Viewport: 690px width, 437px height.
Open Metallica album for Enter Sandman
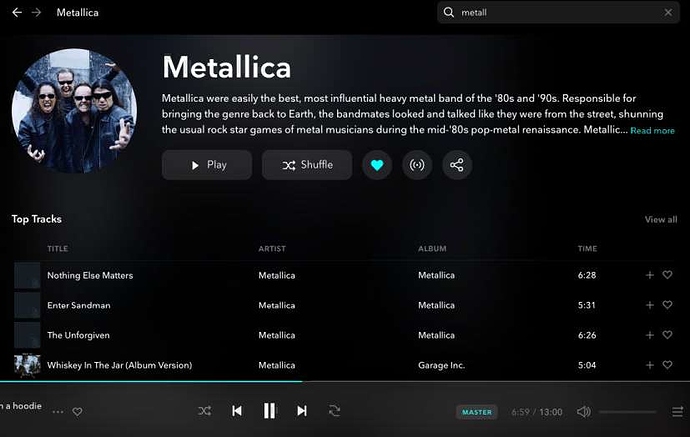click(436, 305)
